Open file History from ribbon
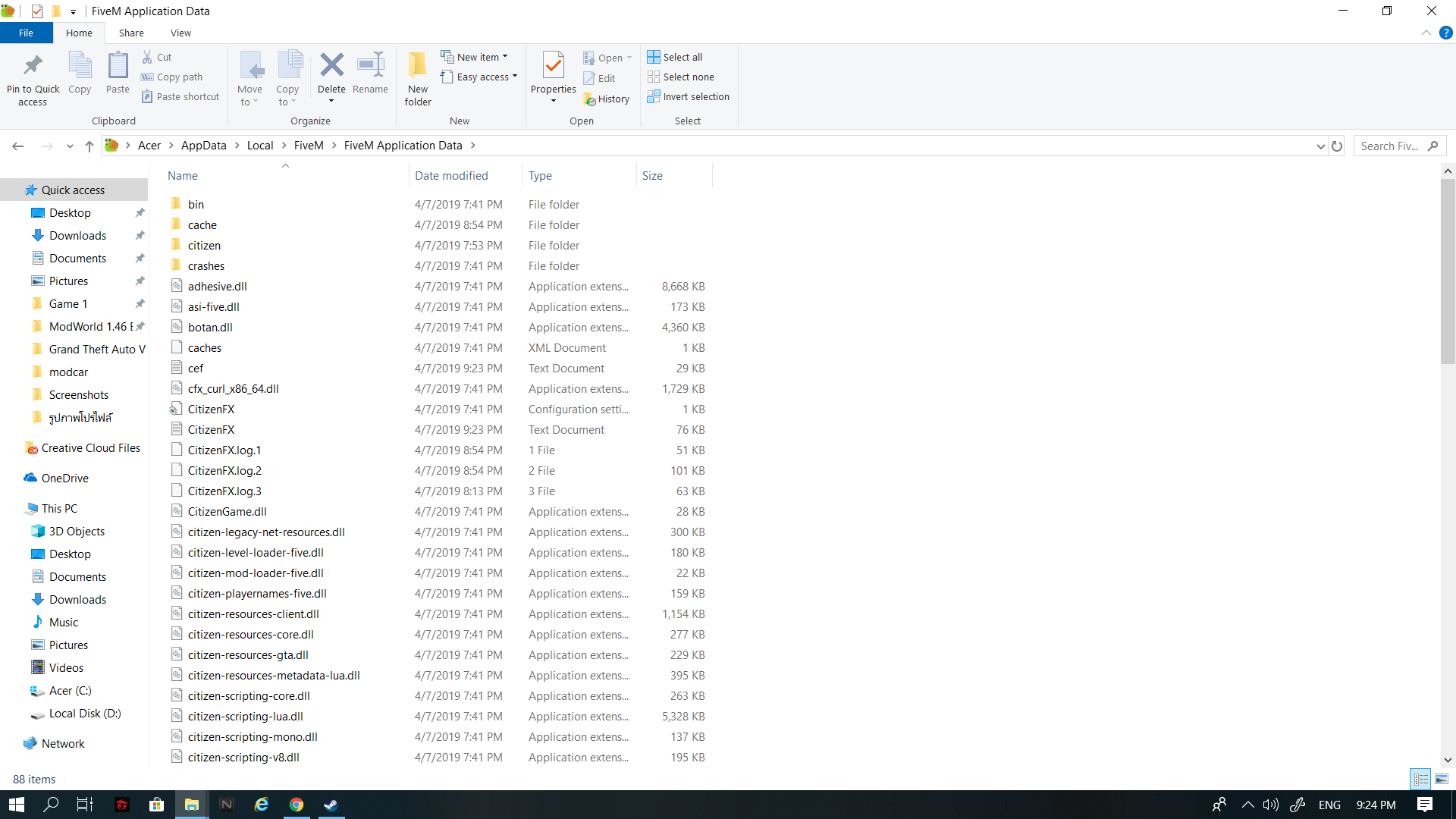Image resolution: width=1456 pixels, height=819 pixels. pos(607,99)
